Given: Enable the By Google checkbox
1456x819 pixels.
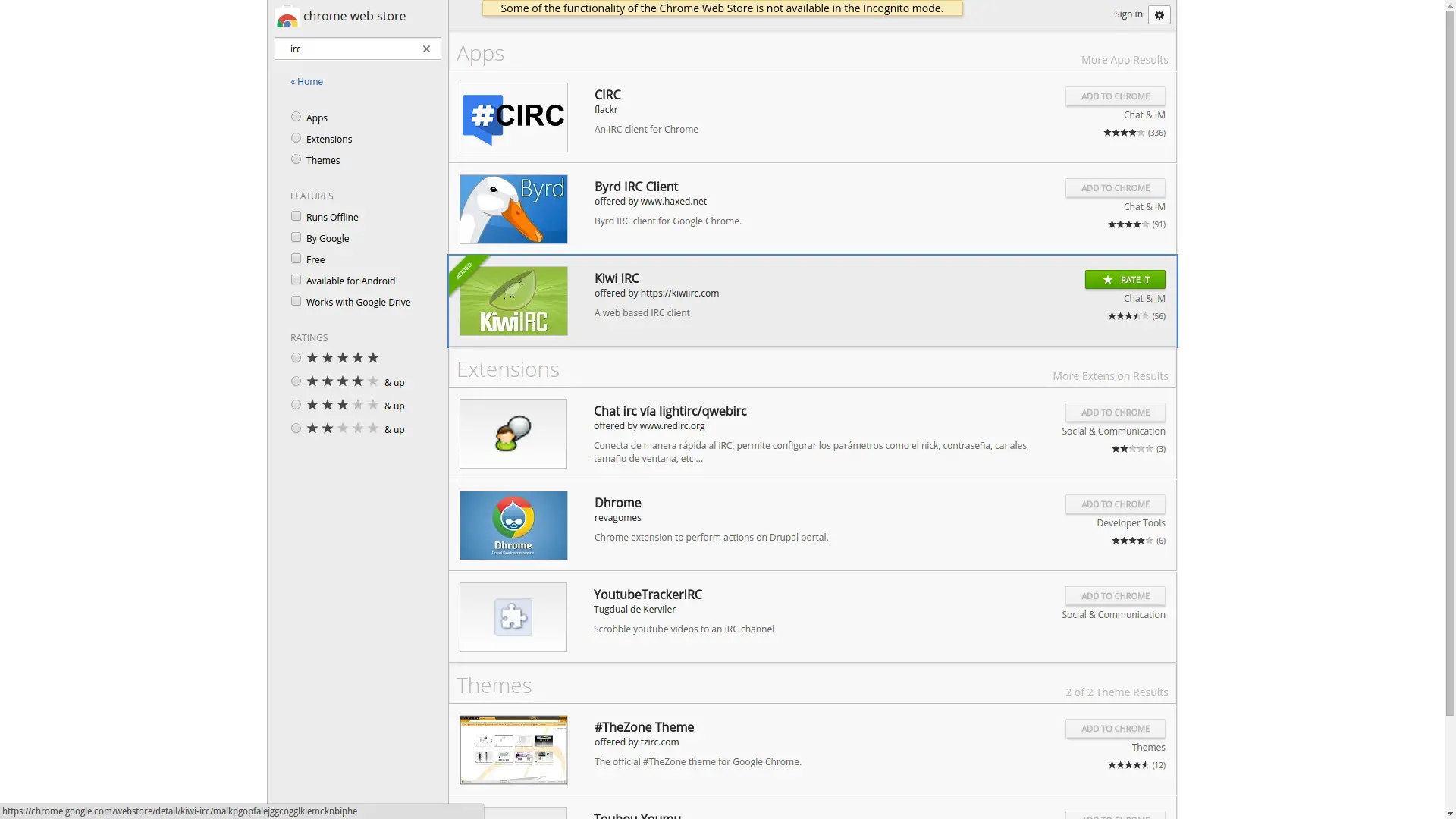Looking at the screenshot, I should [296, 237].
